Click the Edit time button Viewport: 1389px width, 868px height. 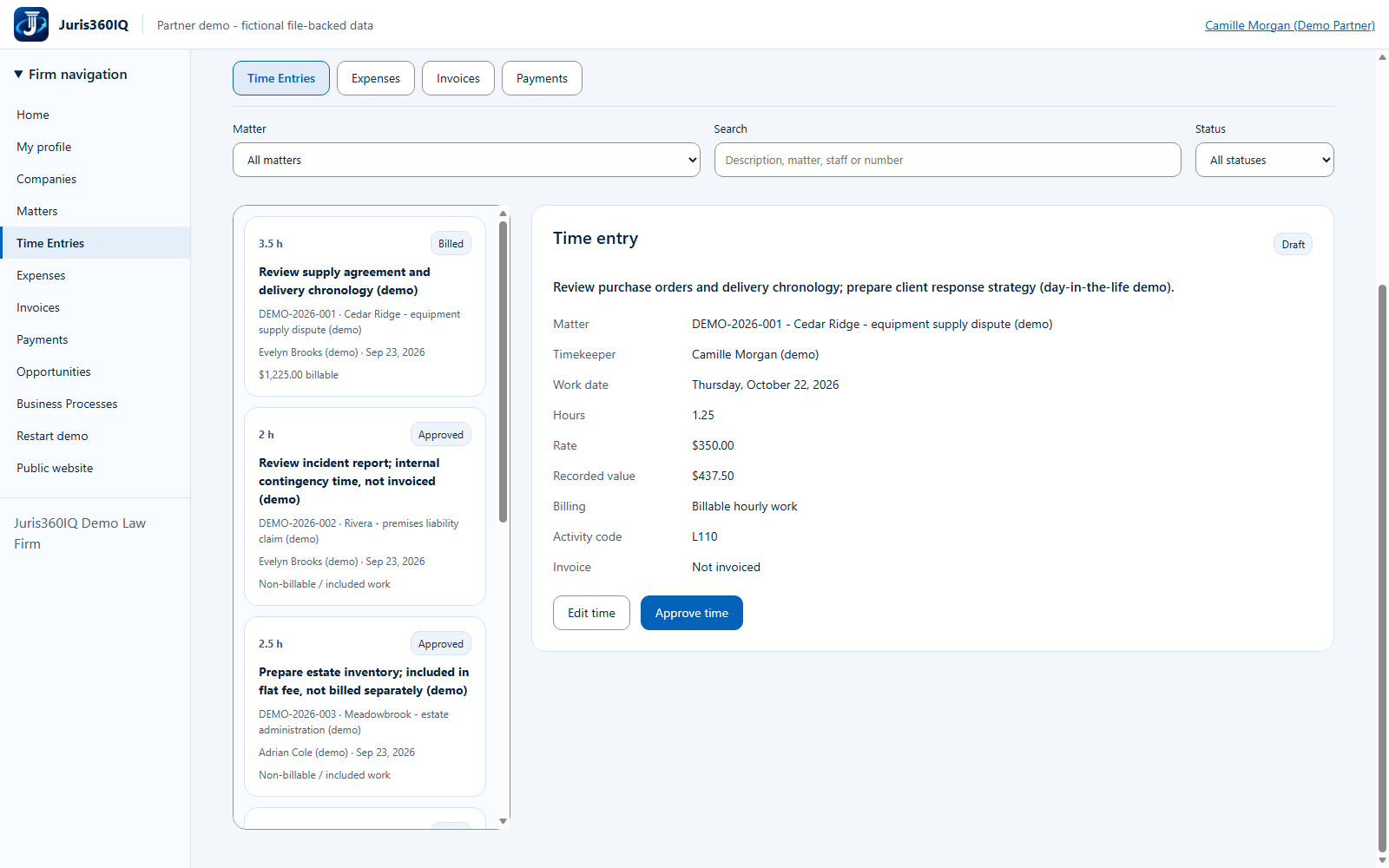pyautogui.click(x=591, y=613)
